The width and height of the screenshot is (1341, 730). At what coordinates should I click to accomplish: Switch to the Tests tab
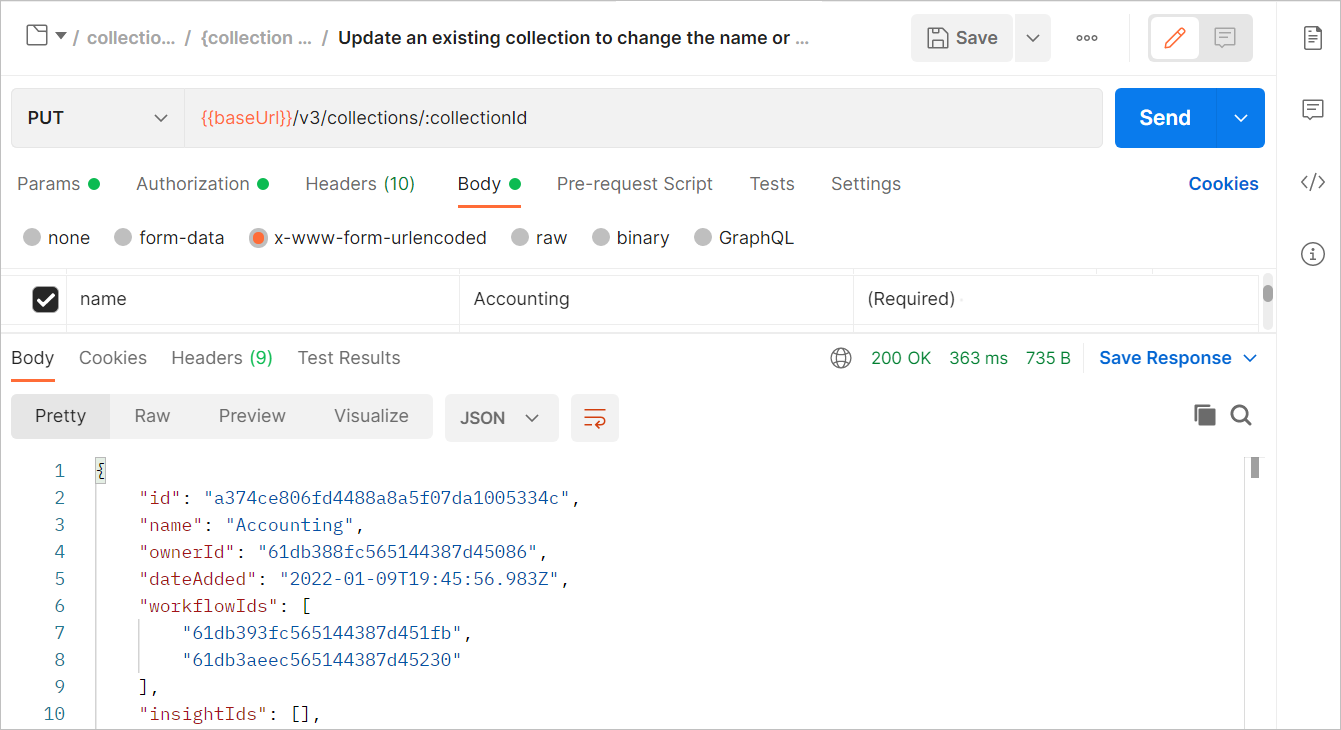tap(771, 184)
